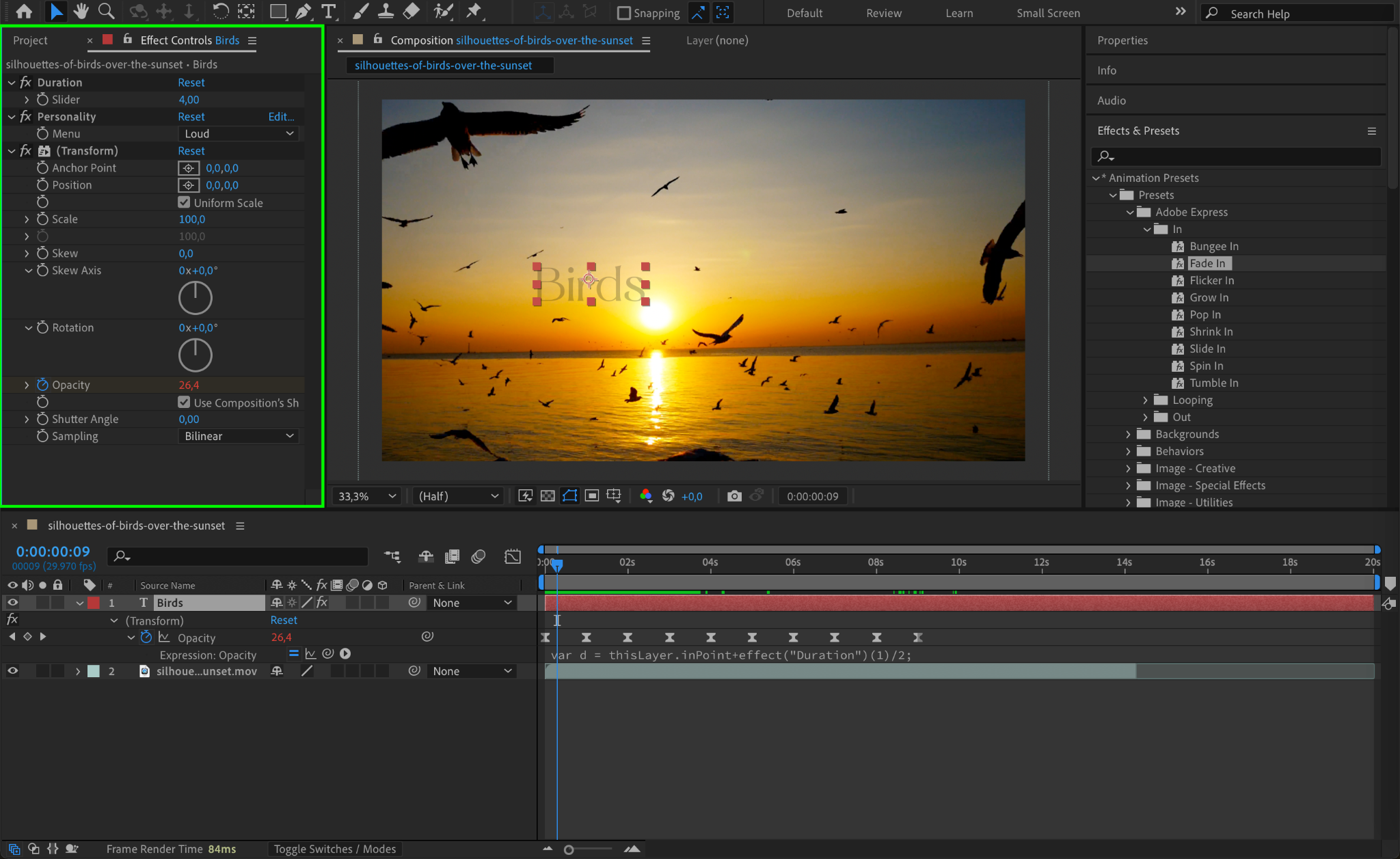Viewport: 1400px width, 859px height.
Task: Click Toggle Switches / Modes button
Action: (335, 849)
